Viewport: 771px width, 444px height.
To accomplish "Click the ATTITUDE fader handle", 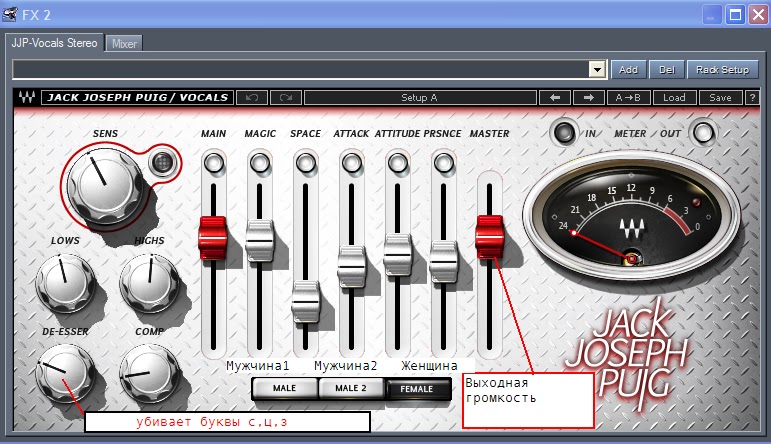I will coord(397,255).
